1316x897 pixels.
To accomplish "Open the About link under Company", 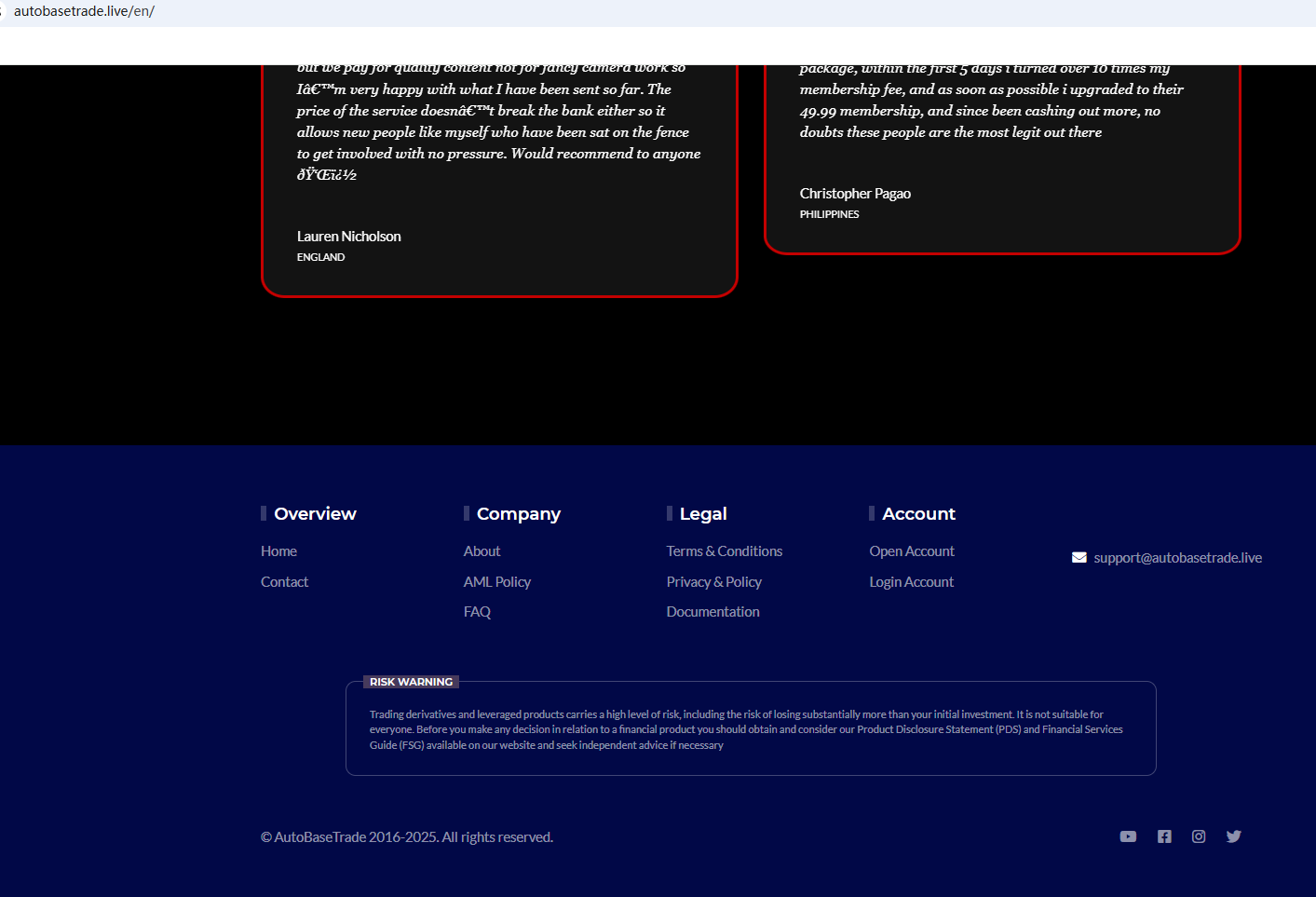I will tap(482, 551).
